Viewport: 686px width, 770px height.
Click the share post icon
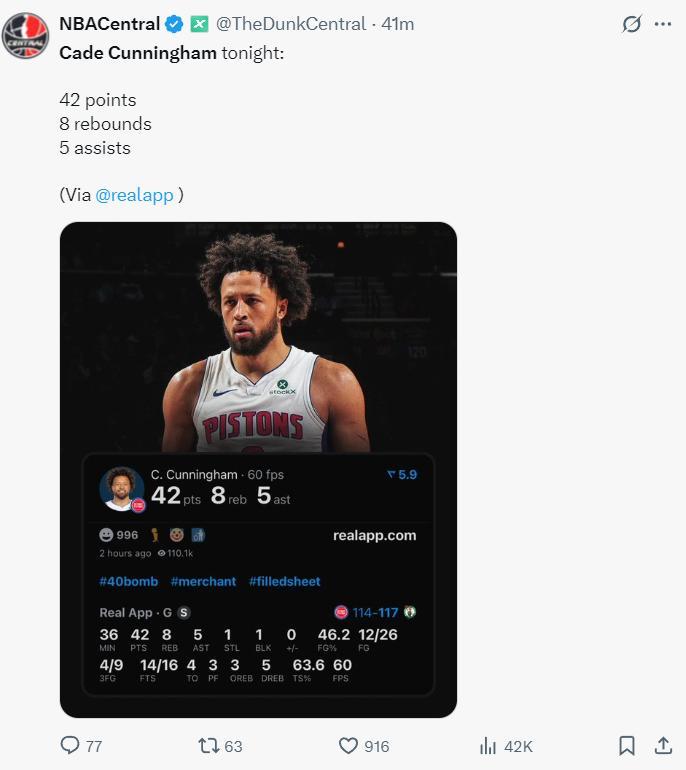[662, 745]
